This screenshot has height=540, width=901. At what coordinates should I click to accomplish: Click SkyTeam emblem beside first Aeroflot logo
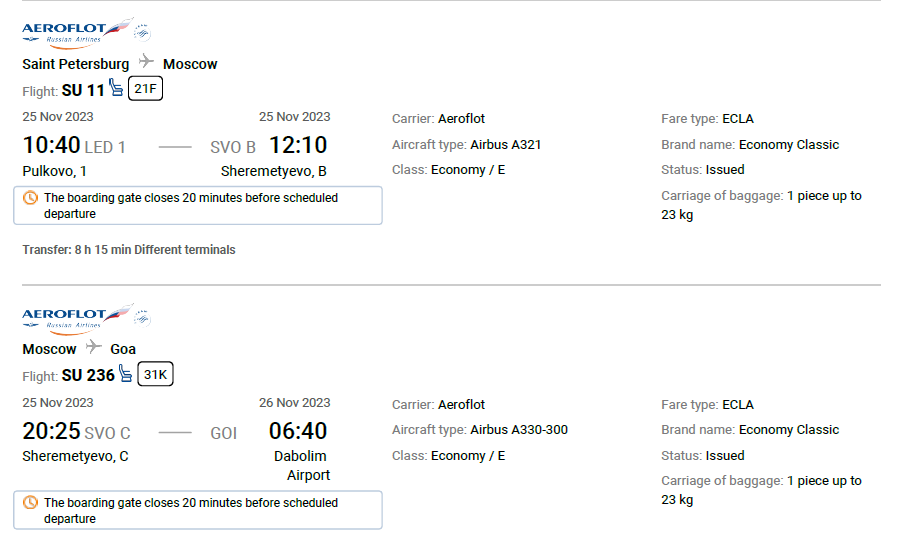click(x=142, y=33)
